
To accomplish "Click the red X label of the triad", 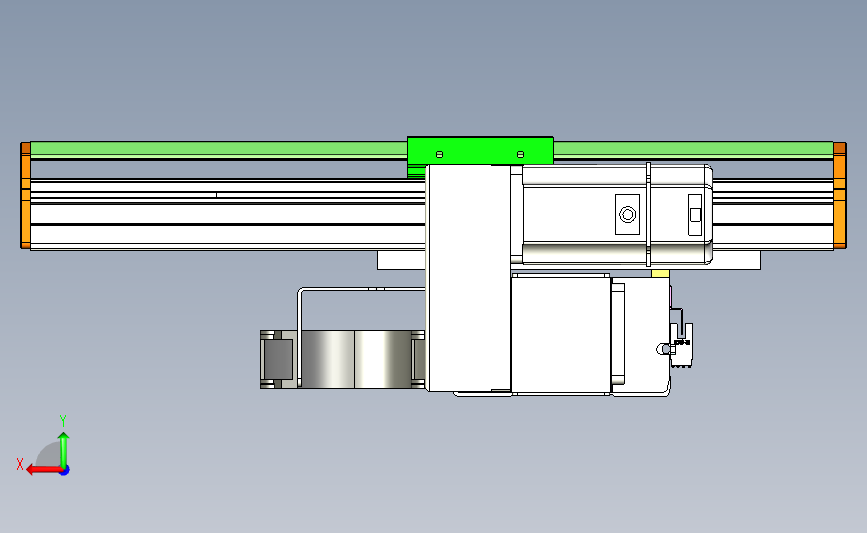I will [20, 464].
